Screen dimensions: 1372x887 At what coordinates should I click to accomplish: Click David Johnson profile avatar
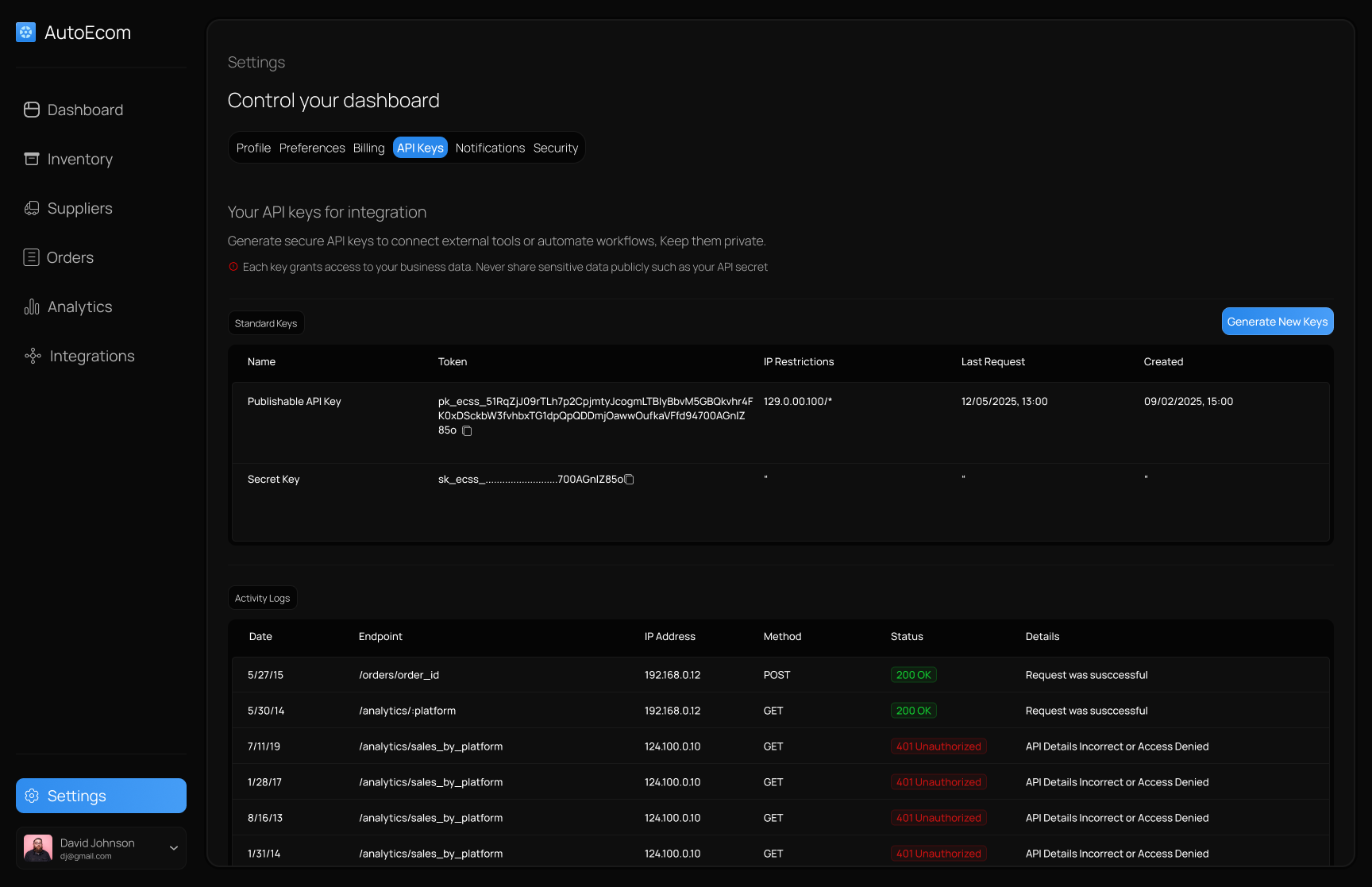click(x=38, y=848)
